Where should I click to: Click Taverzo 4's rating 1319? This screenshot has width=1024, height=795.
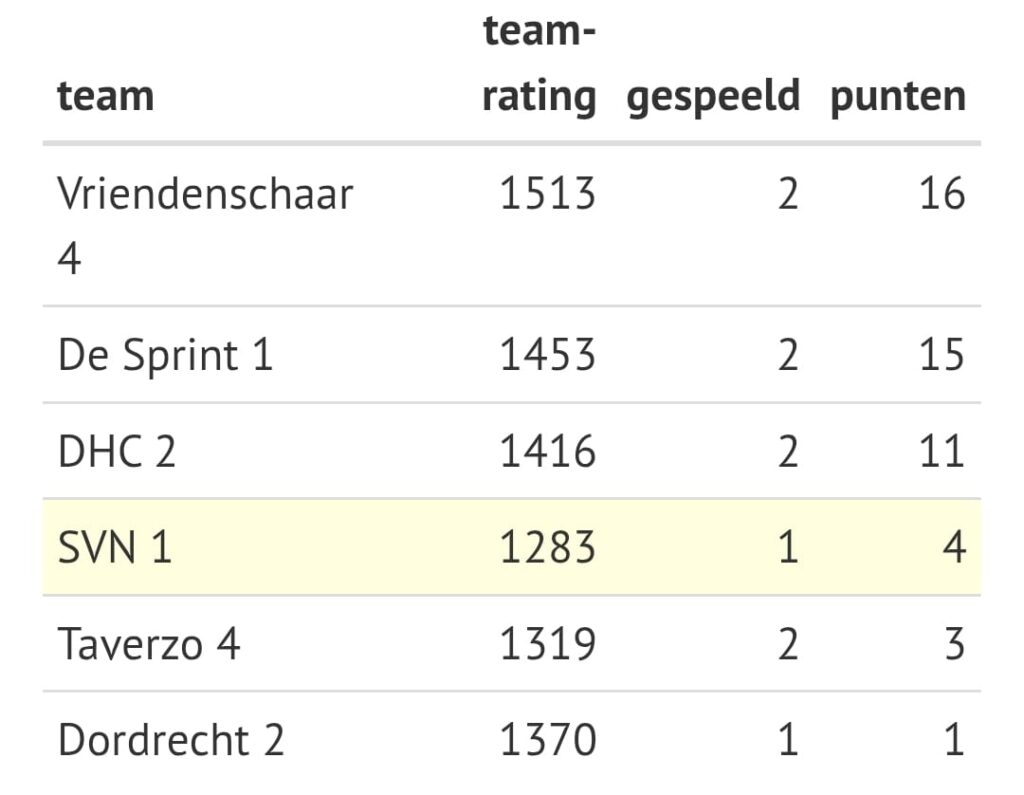pos(547,643)
